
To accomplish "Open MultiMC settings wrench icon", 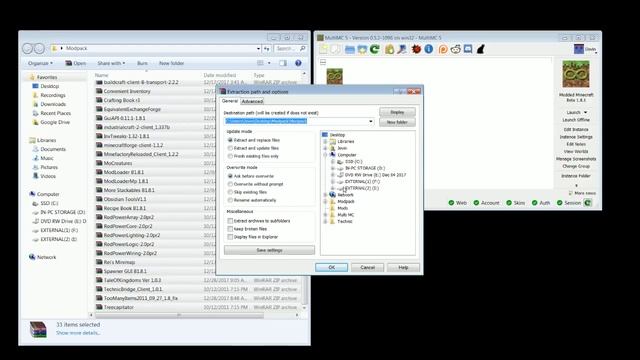I will pos(402,49).
